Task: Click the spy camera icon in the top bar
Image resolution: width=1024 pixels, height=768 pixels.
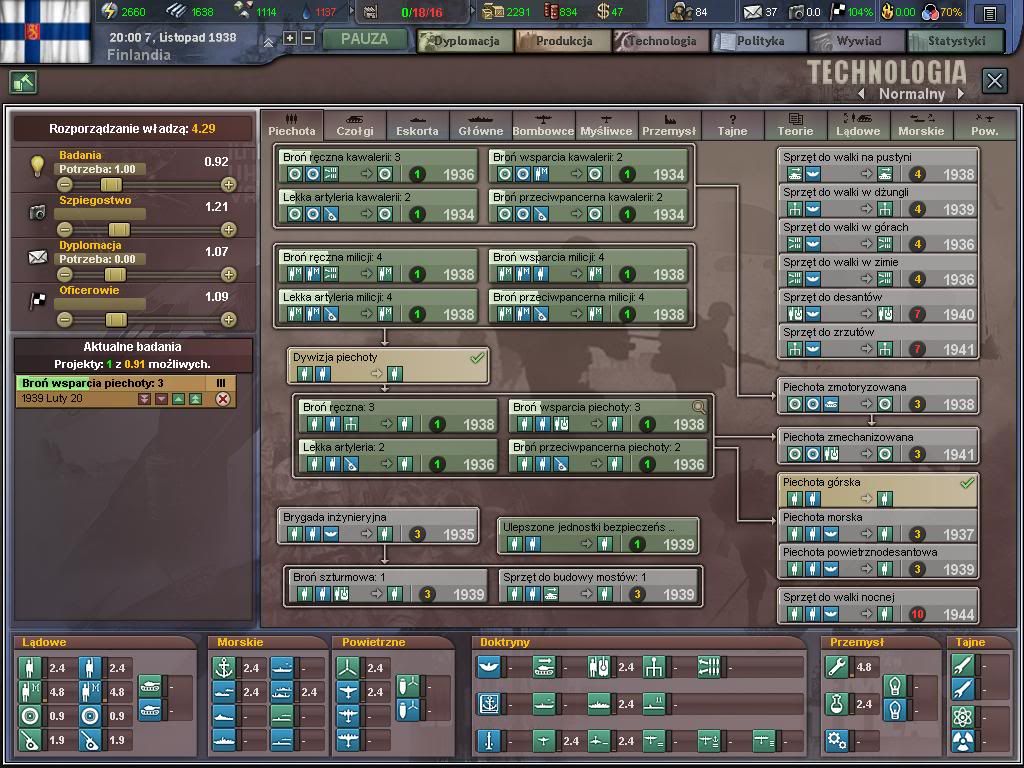Action: [x=796, y=12]
